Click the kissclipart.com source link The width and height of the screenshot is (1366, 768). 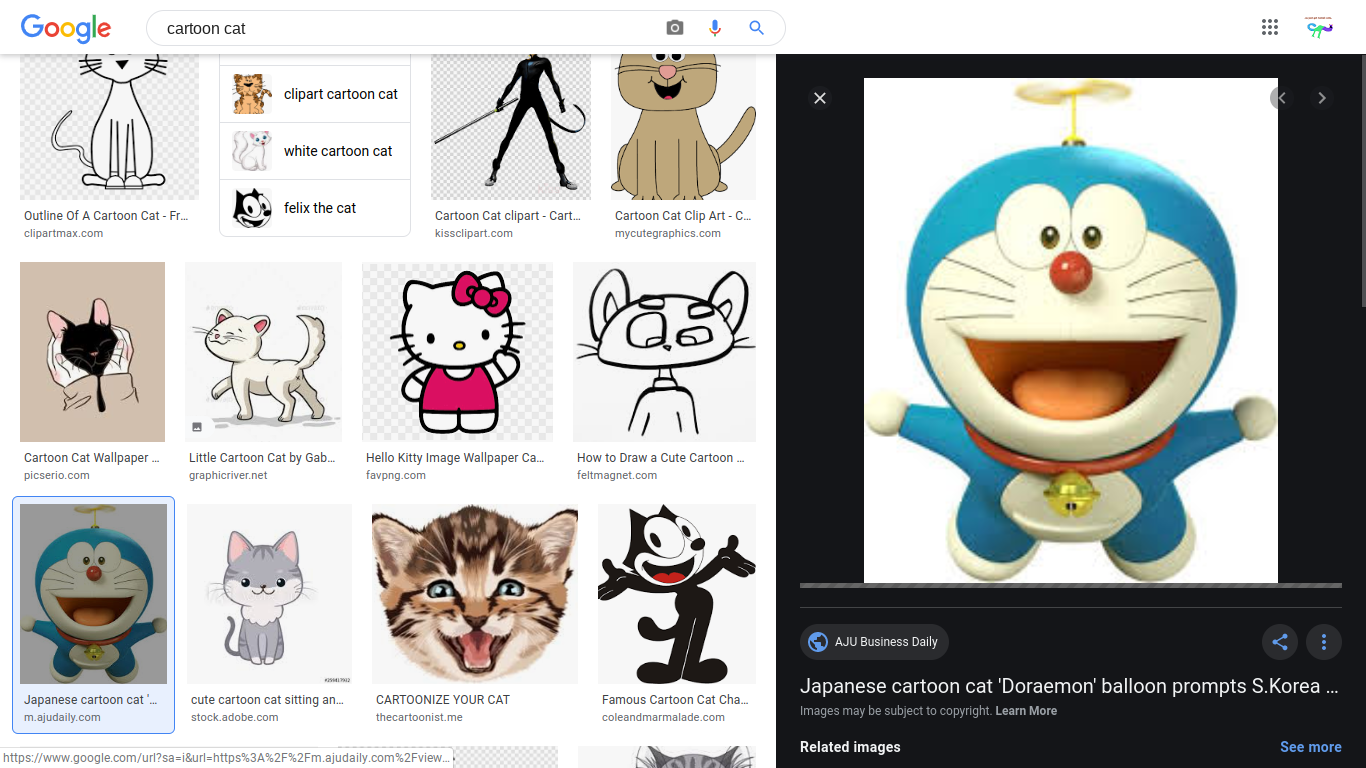coord(474,233)
